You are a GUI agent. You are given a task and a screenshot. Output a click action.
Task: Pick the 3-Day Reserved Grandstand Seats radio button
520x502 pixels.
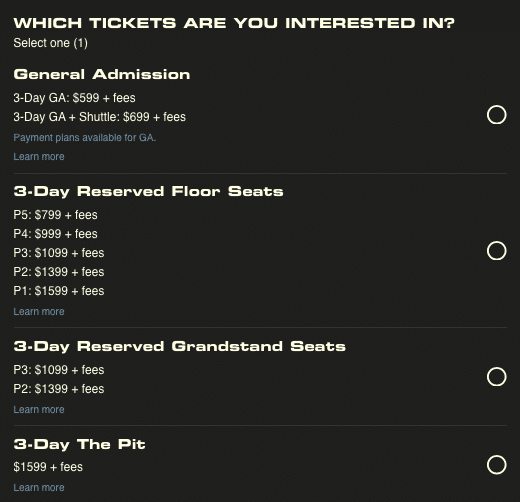496,377
